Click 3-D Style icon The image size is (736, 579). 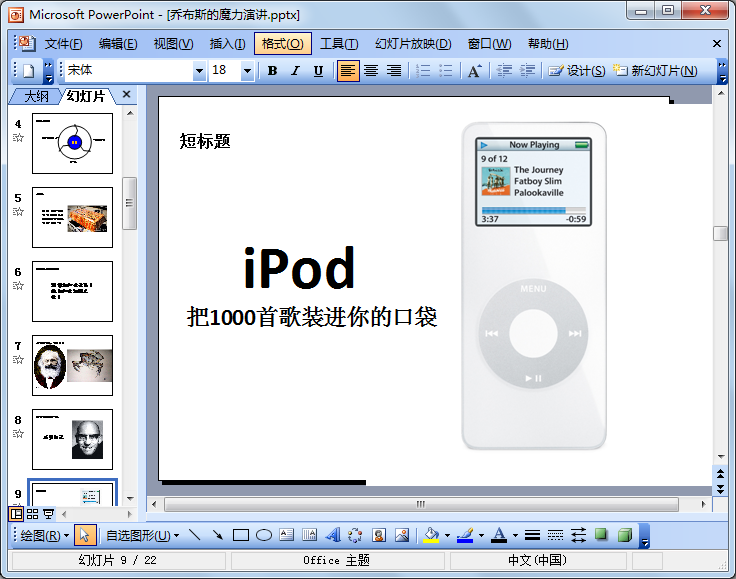pos(625,535)
